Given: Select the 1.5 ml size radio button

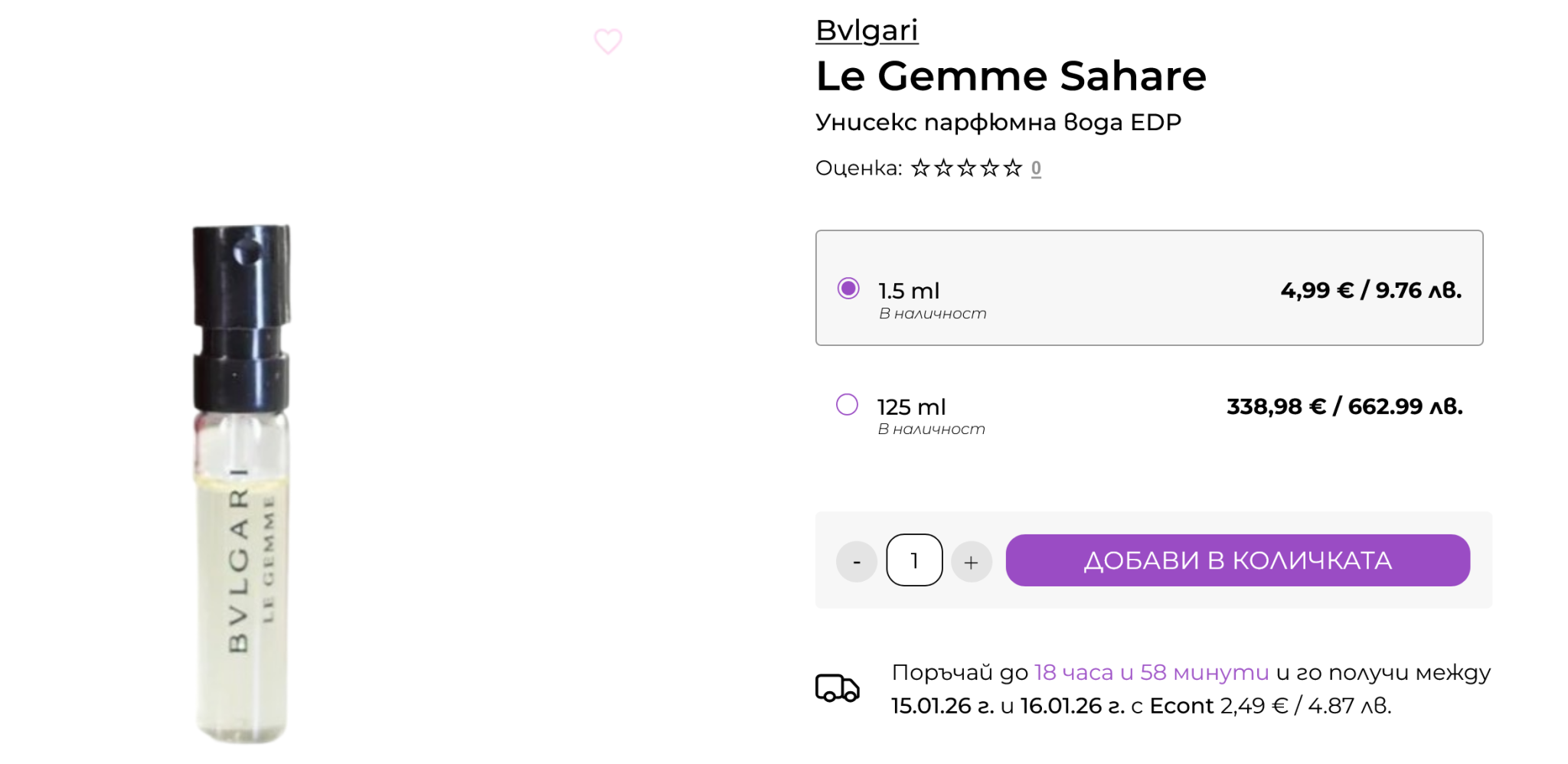Looking at the screenshot, I should (848, 289).
